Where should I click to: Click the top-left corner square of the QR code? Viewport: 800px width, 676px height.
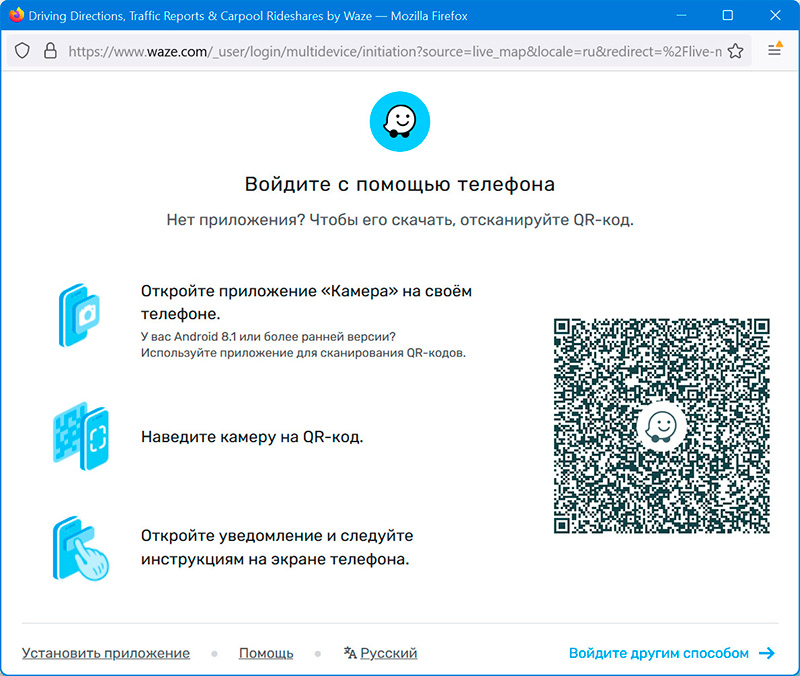(x=564, y=328)
